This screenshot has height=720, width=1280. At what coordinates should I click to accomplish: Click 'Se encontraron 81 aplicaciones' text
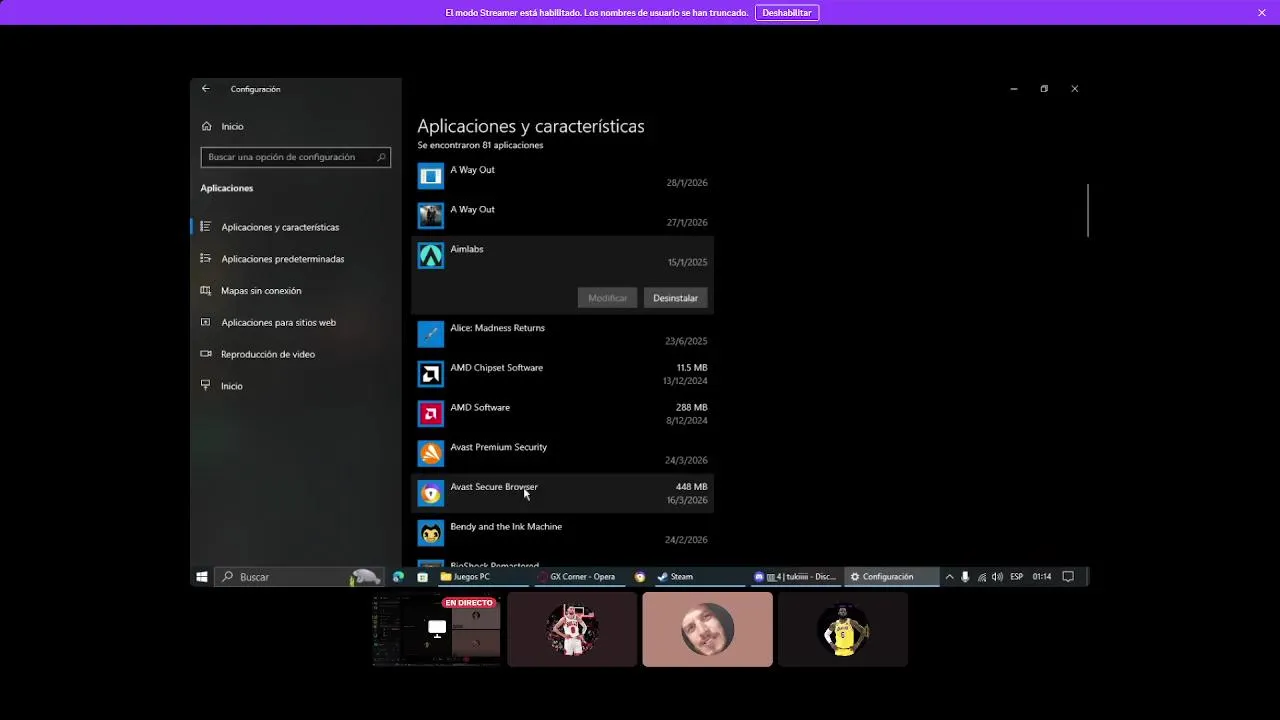tap(481, 145)
